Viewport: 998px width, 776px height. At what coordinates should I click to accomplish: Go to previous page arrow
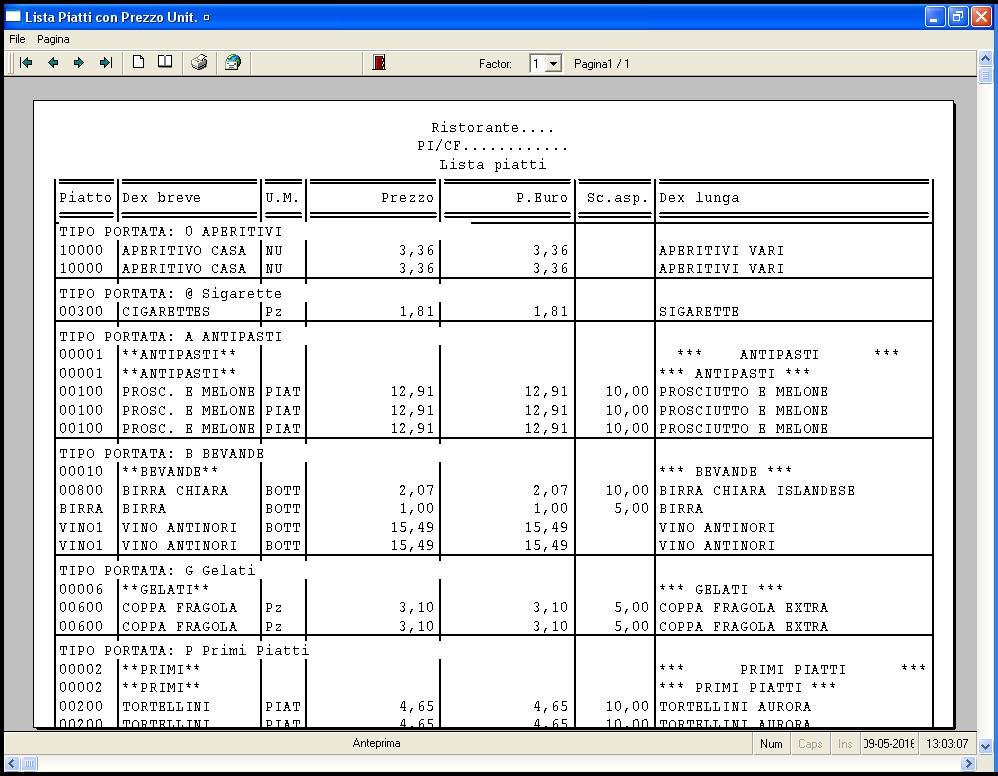click(x=53, y=62)
